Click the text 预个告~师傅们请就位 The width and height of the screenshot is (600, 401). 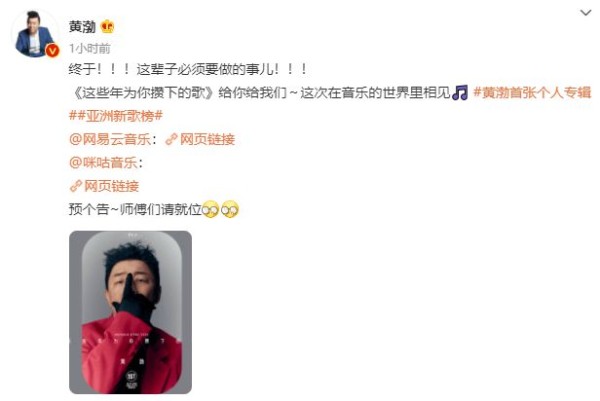click(135, 210)
